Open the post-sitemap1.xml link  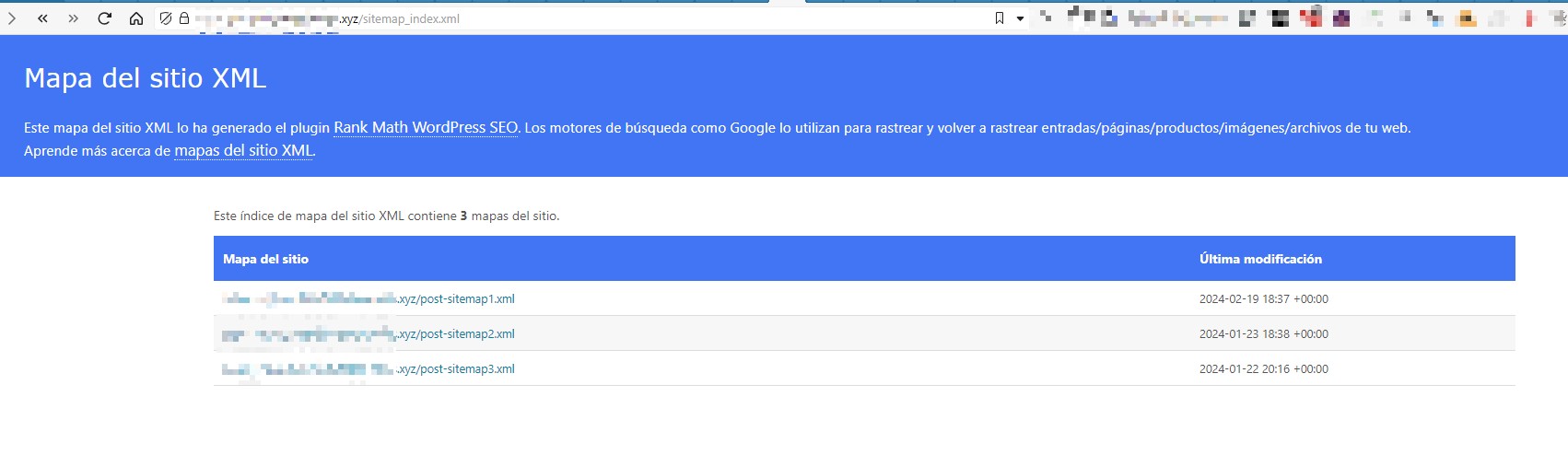(457, 299)
